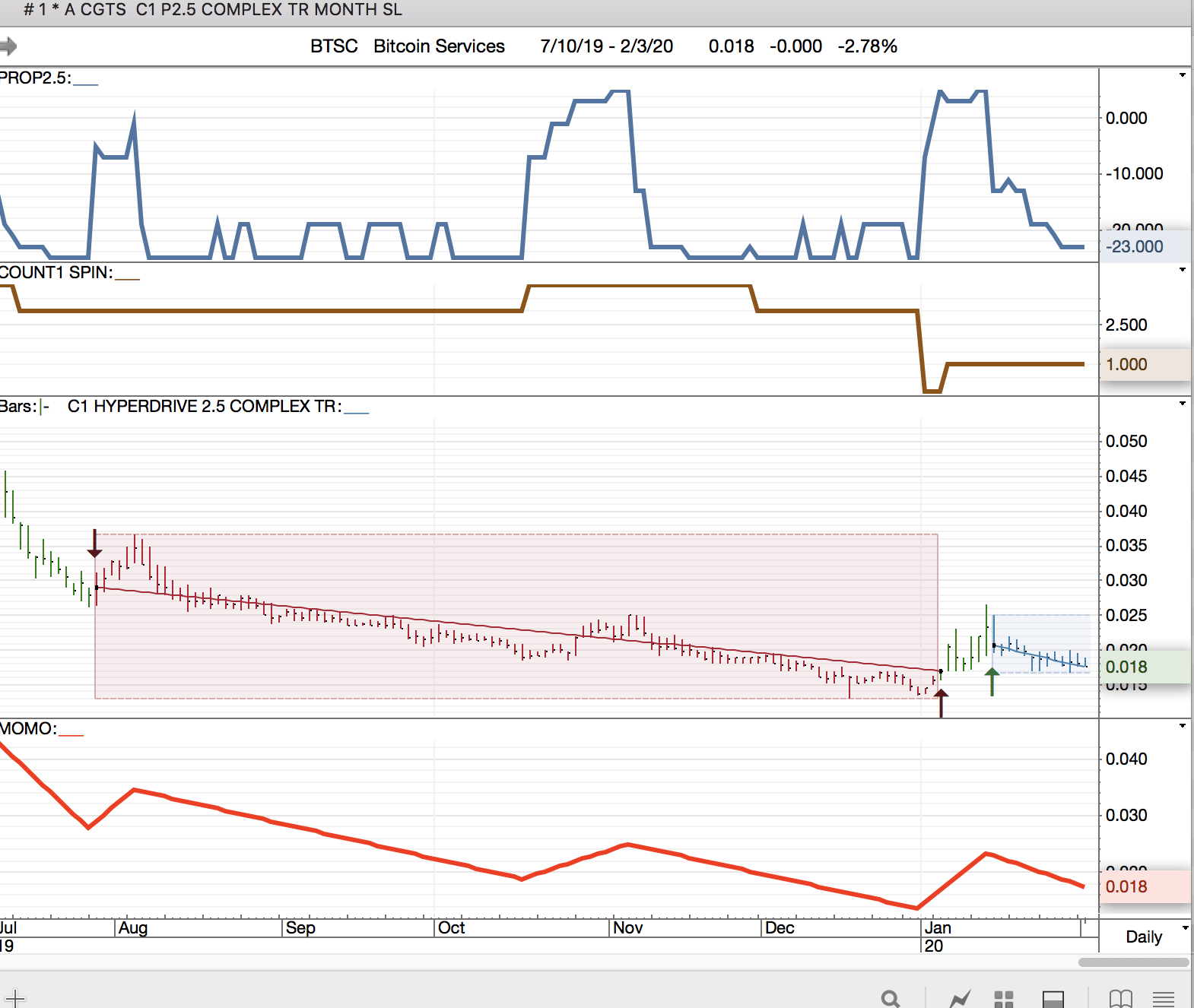Open the MOMO pane dropdown arrow
Screen dimensions: 1194x1008
(x=1183, y=726)
